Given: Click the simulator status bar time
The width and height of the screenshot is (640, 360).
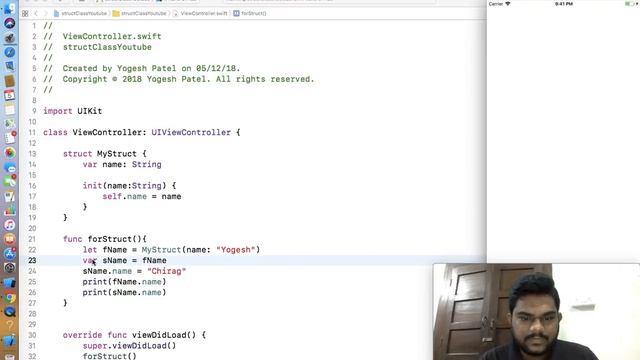Looking at the screenshot, I should point(564,4).
